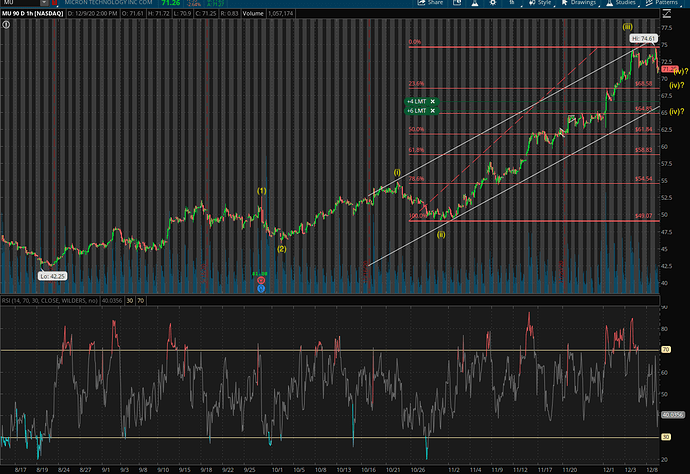Click the RSI value 40.0356 field
Screen dimensions: 690x474
[112, 301]
